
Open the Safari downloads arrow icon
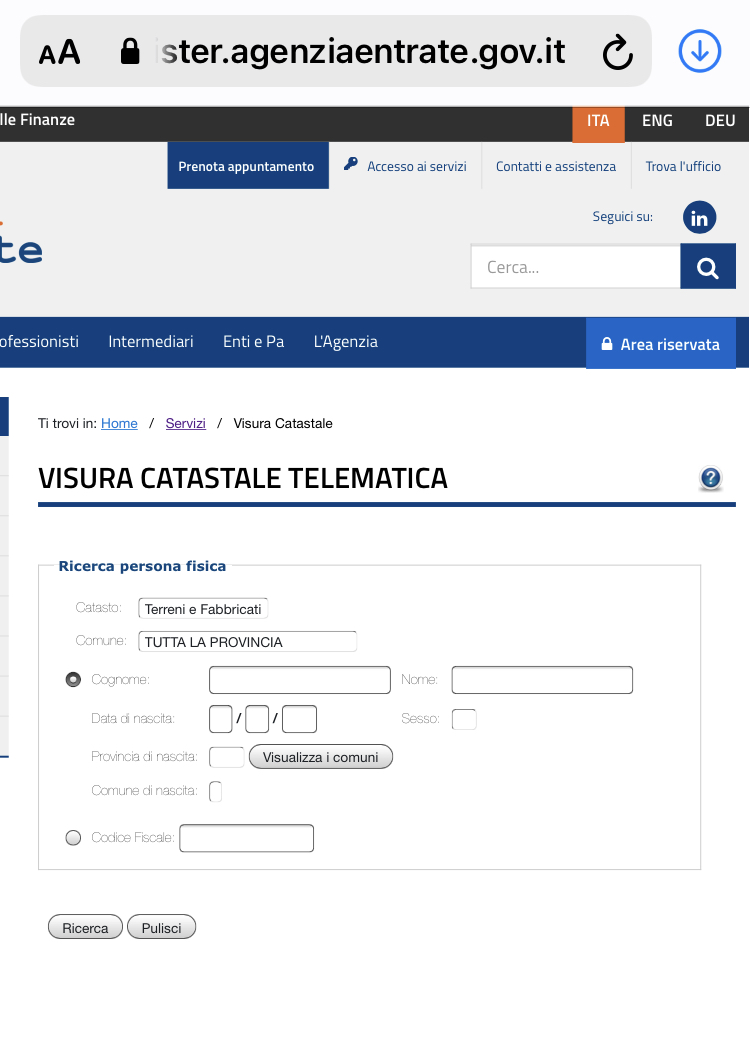point(699,51)
